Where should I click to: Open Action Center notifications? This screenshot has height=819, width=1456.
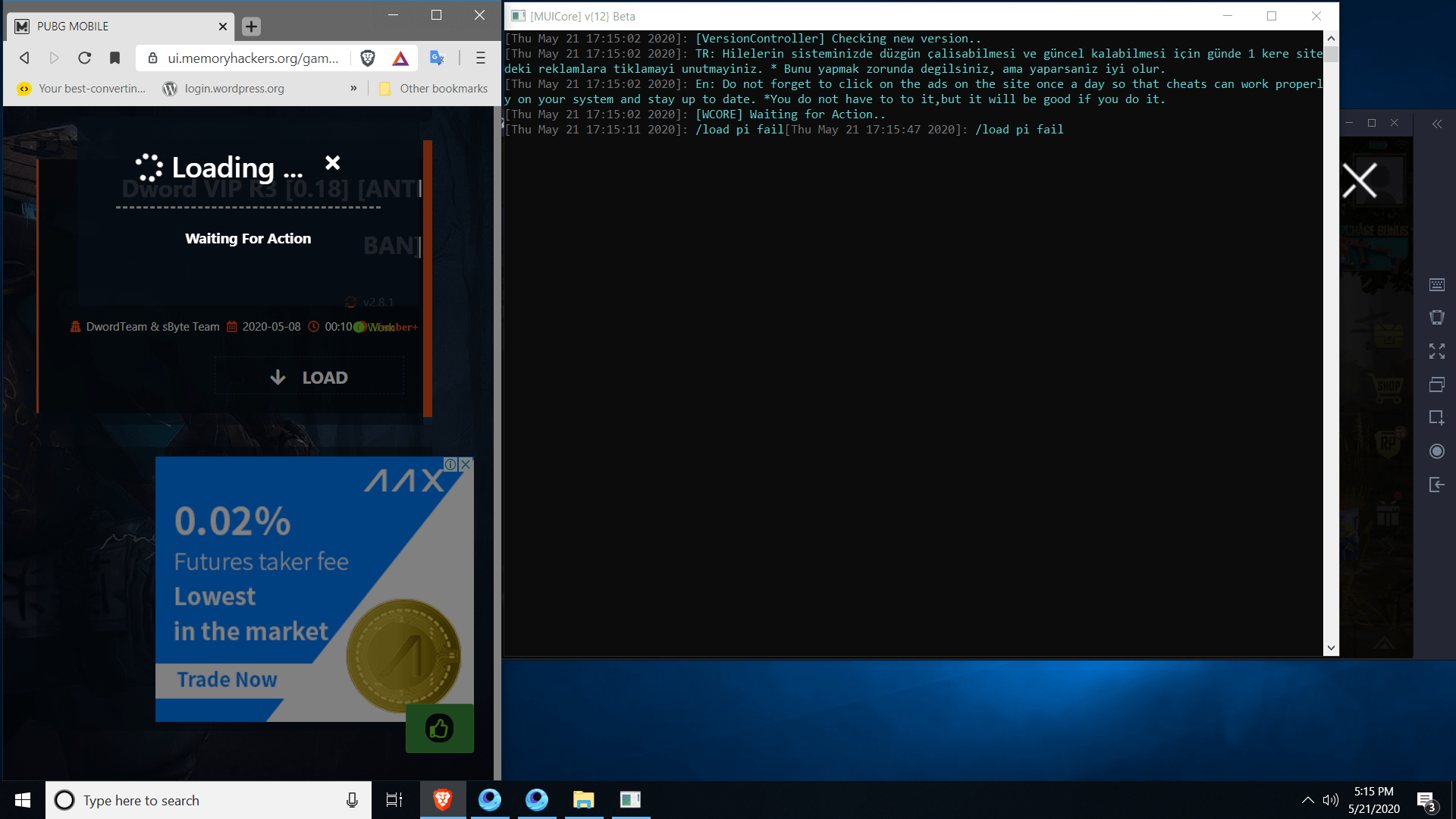[x=1426, y=800]
